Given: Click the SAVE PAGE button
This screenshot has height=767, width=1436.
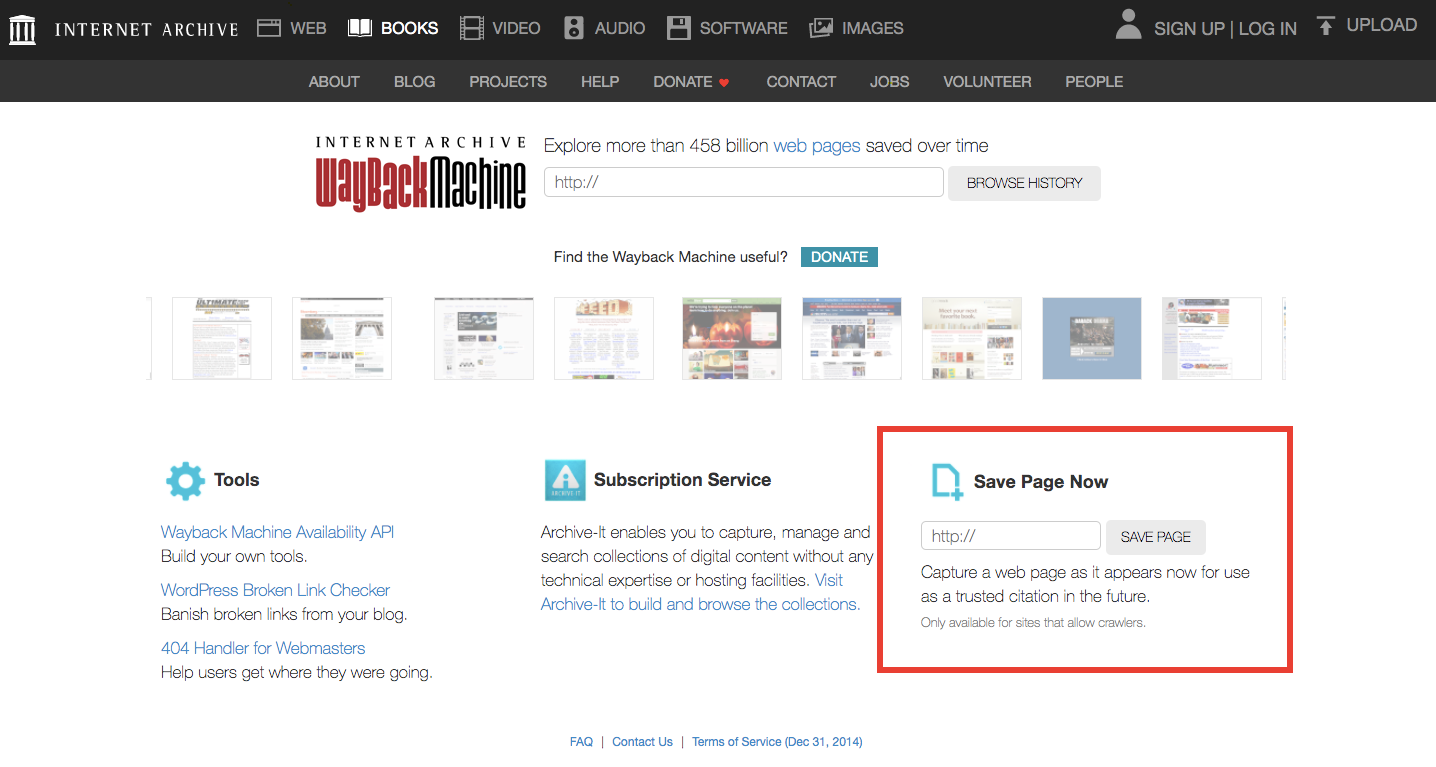Looking at the screenshot, I should pos(1155,537).
